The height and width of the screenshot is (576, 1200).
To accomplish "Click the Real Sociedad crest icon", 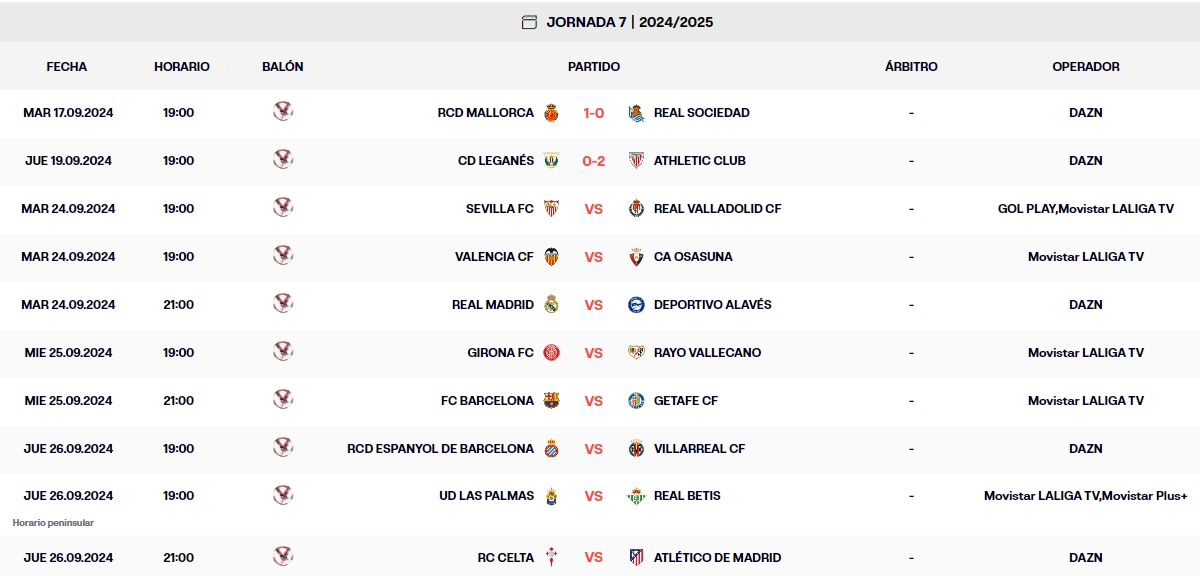I will [636, 113].
